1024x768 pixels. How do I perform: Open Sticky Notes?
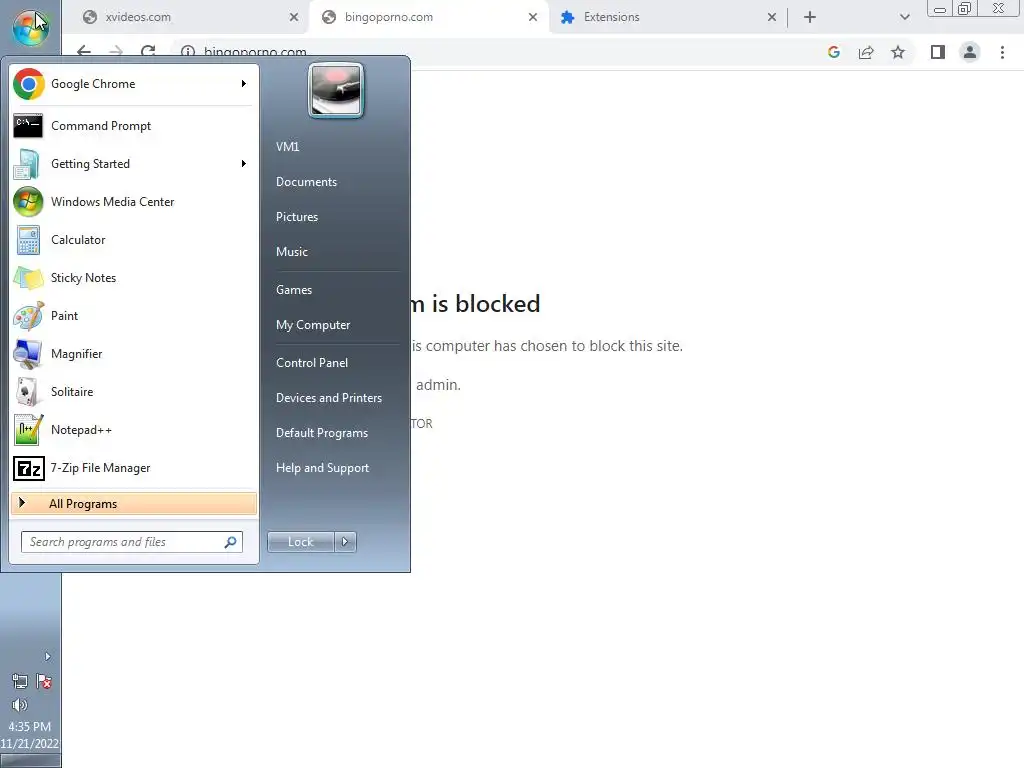tap(134, 278)
